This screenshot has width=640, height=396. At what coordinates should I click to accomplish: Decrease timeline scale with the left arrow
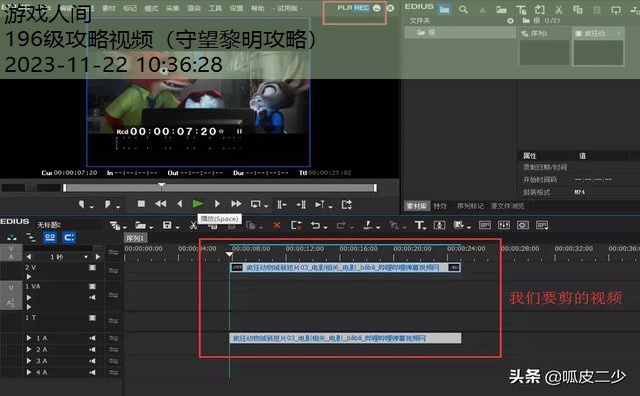coord(29,257)
